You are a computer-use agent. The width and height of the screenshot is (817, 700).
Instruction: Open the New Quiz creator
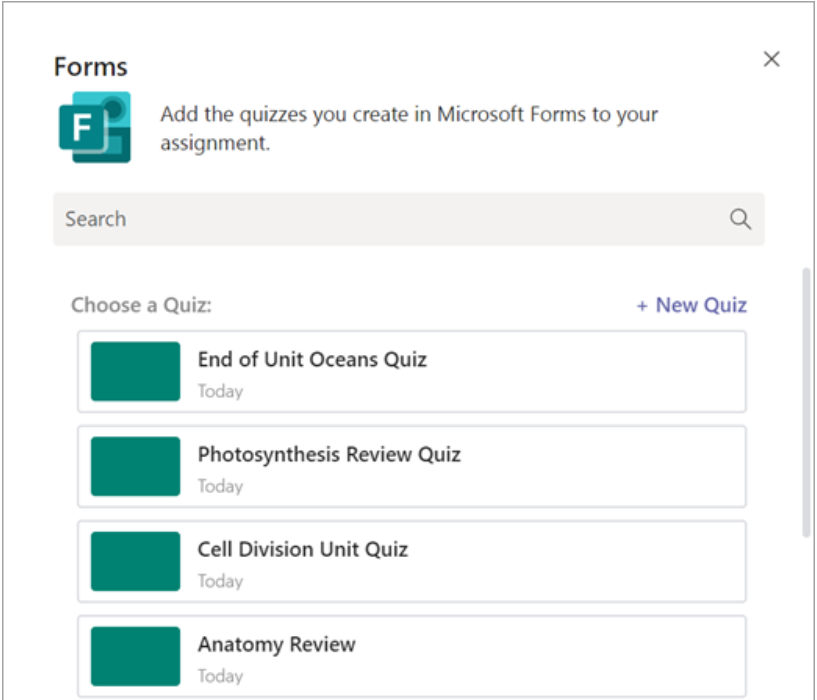(691, 305)
